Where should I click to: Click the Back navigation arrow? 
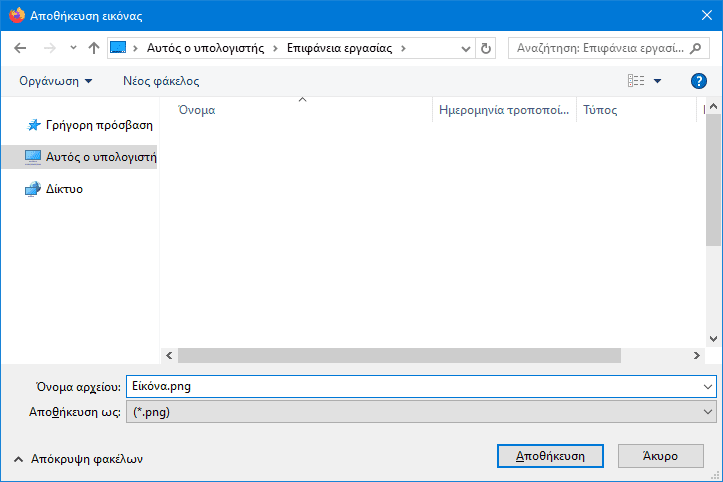tap(20, 48)
